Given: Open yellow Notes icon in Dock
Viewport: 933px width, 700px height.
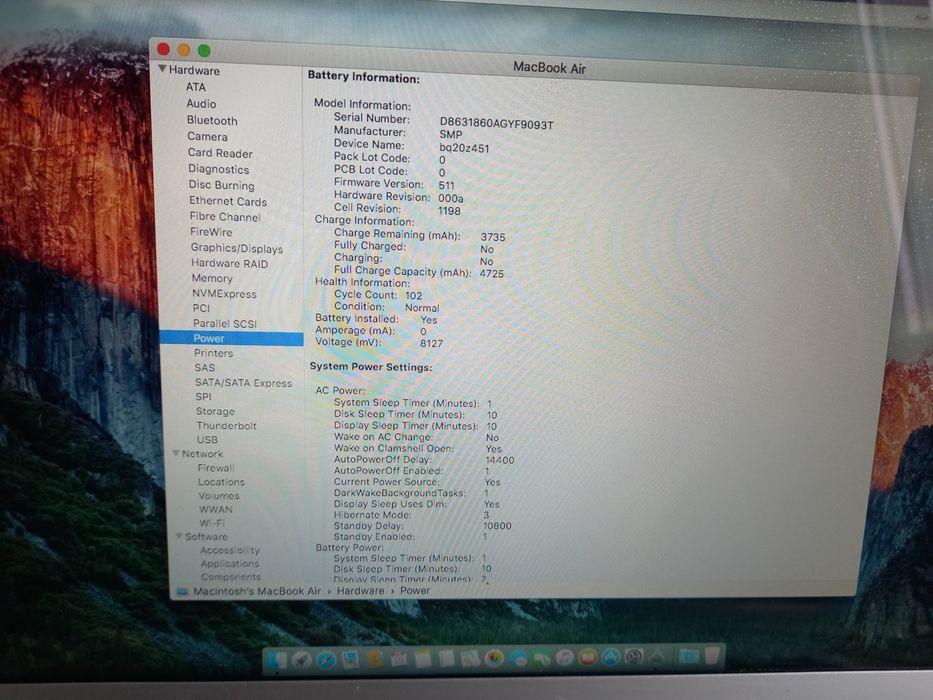Looking at the screenshot, I should coord(422,658).
